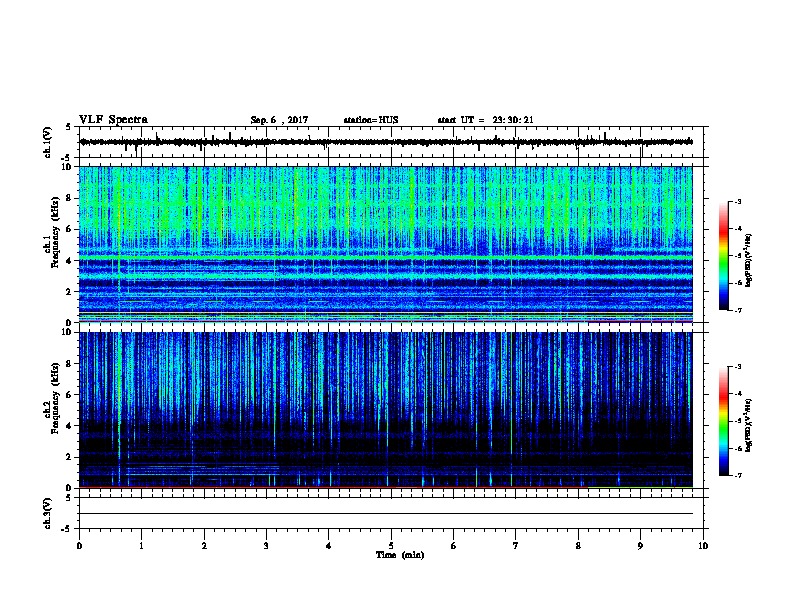The height and width of the screenshot is (612, 792).
Task: Click the ch.1 spectrogram panel
Action: [x=385, y=244]
